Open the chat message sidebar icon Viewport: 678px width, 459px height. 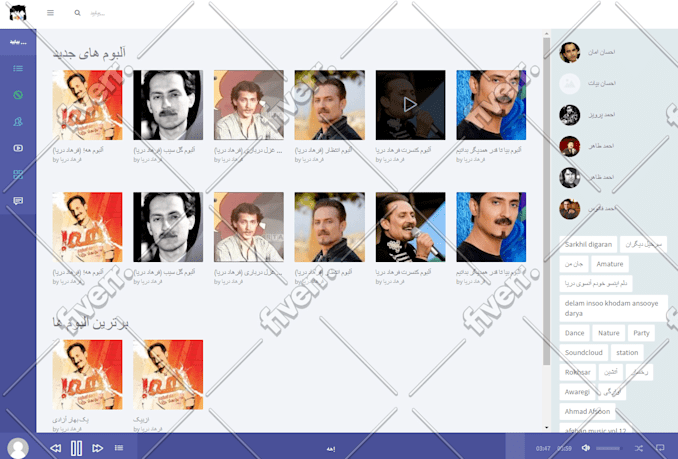pyautogui.click(x=18, y=201)
